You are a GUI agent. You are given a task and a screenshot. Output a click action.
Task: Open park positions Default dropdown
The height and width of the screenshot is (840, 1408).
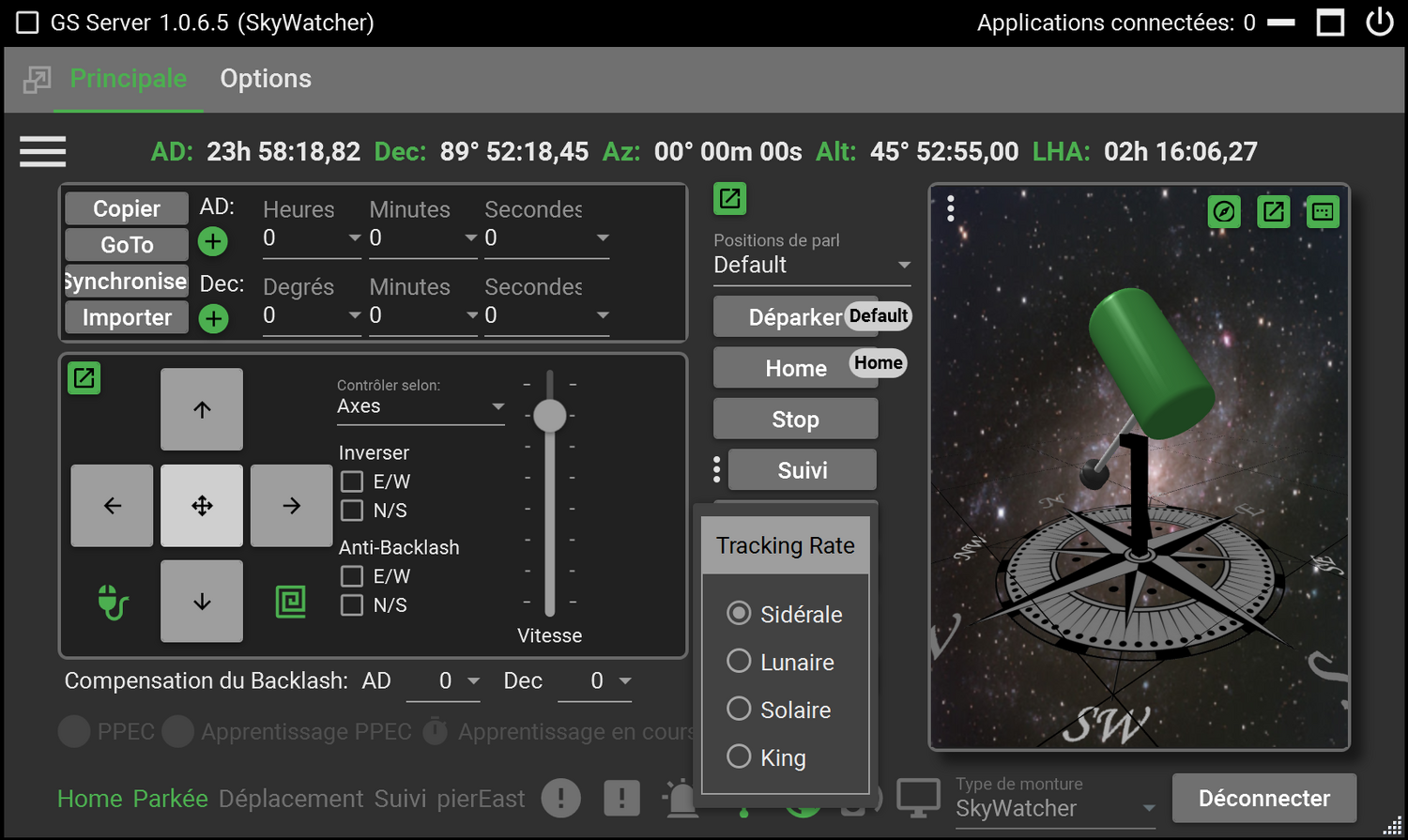(x=812, y=266)
